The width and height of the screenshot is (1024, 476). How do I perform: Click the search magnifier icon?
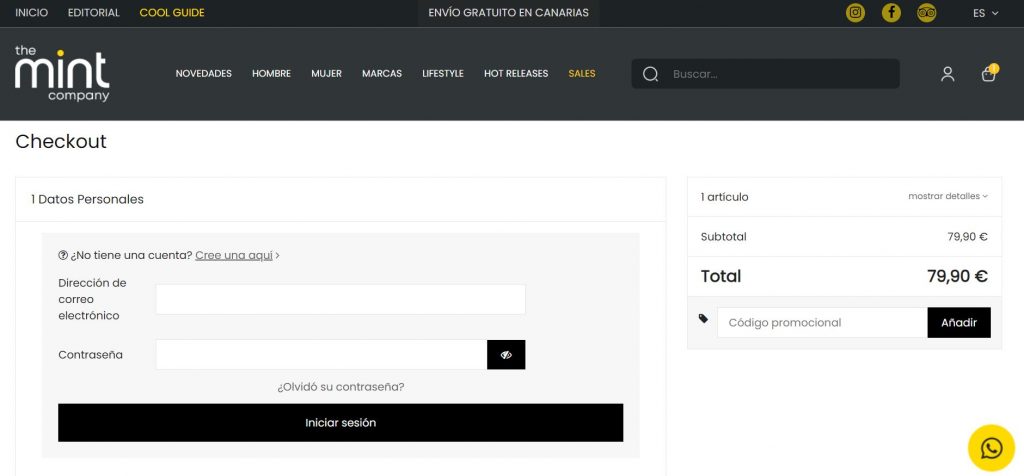(651, 74)
